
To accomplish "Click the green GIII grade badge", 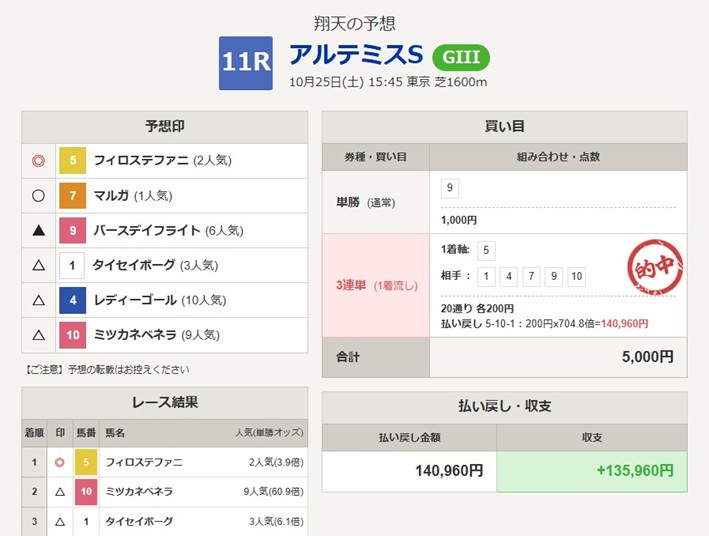I will coord(461,55).
